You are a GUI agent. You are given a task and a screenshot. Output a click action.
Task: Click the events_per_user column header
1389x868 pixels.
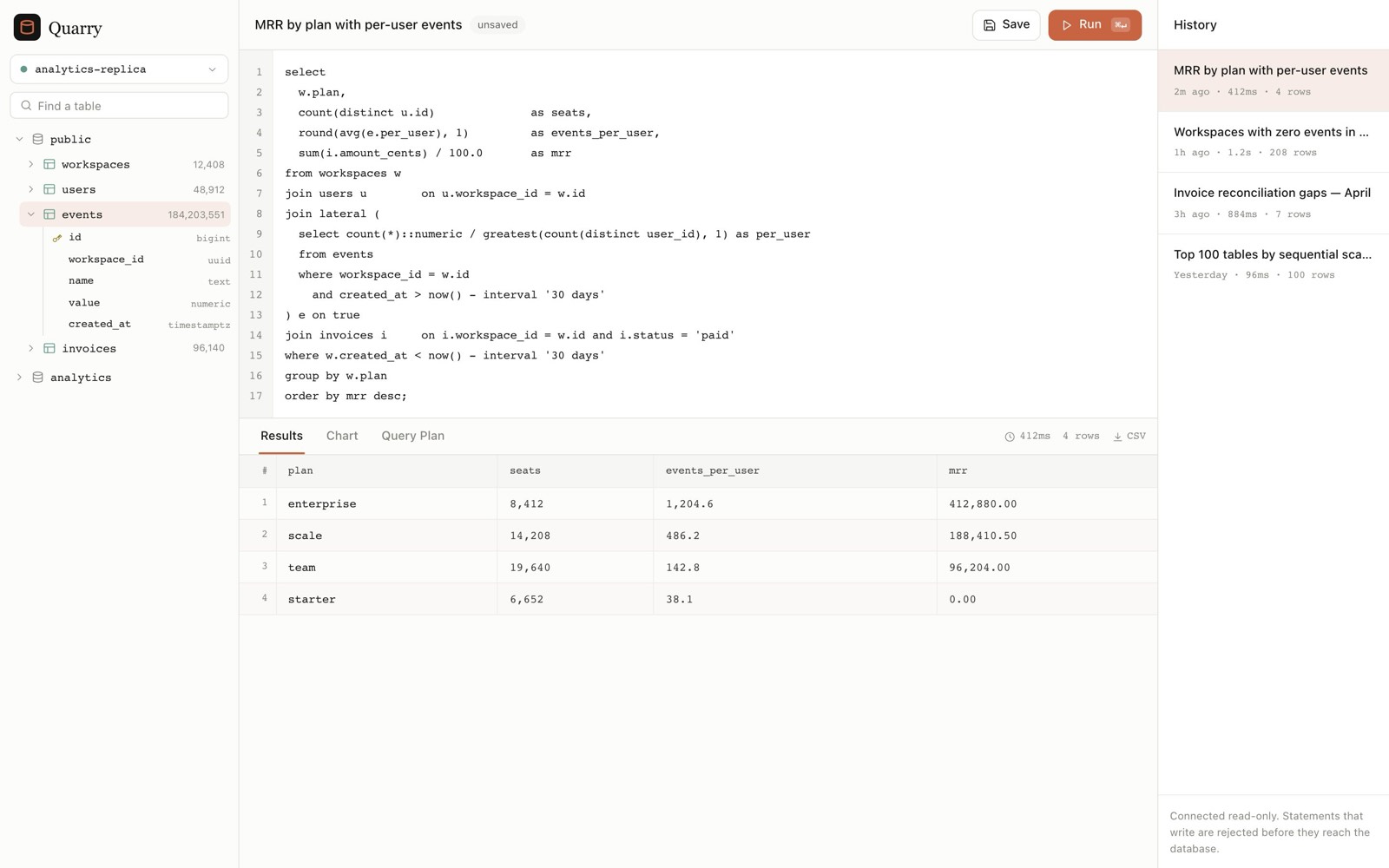click(x=795, y=470)
